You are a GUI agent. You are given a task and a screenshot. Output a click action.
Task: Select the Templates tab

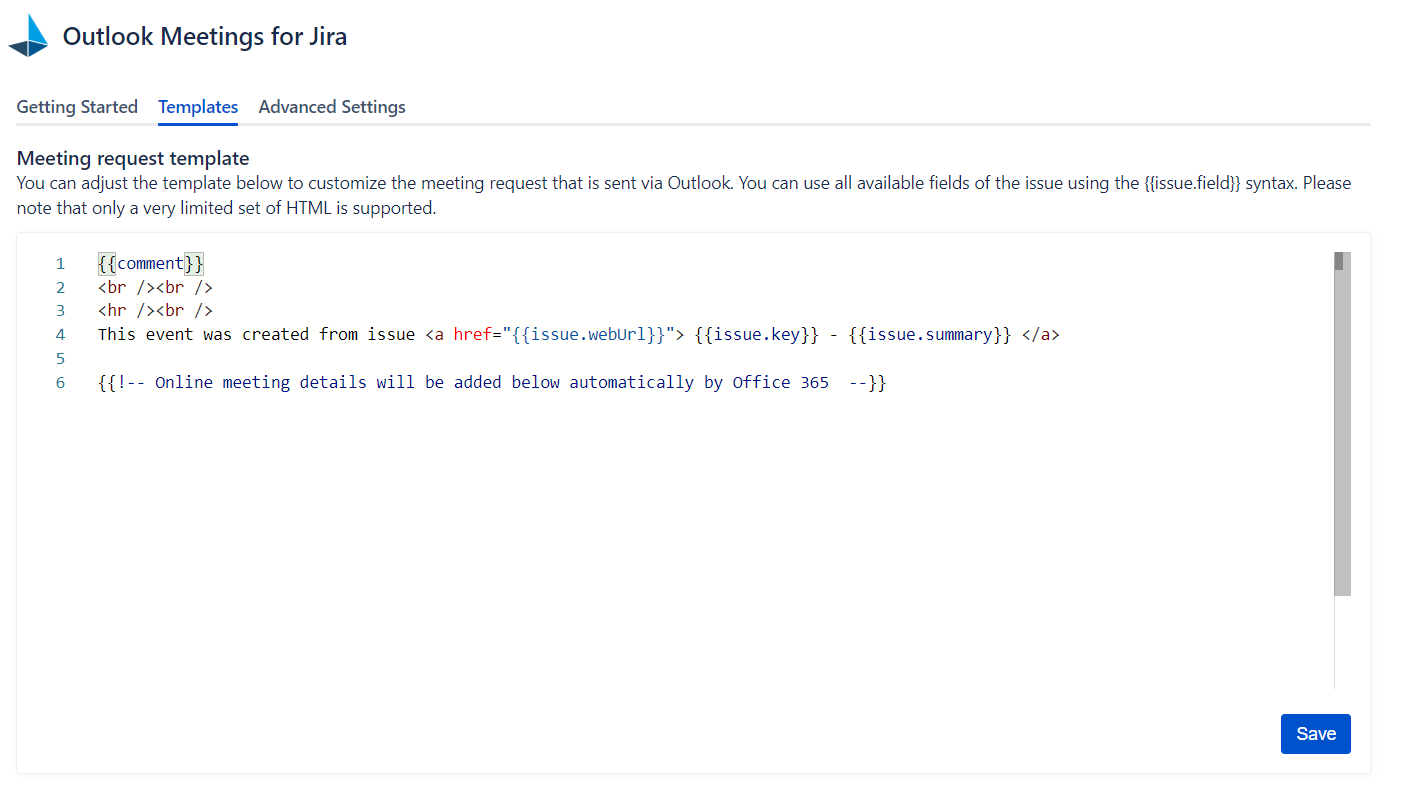[198, 107]
